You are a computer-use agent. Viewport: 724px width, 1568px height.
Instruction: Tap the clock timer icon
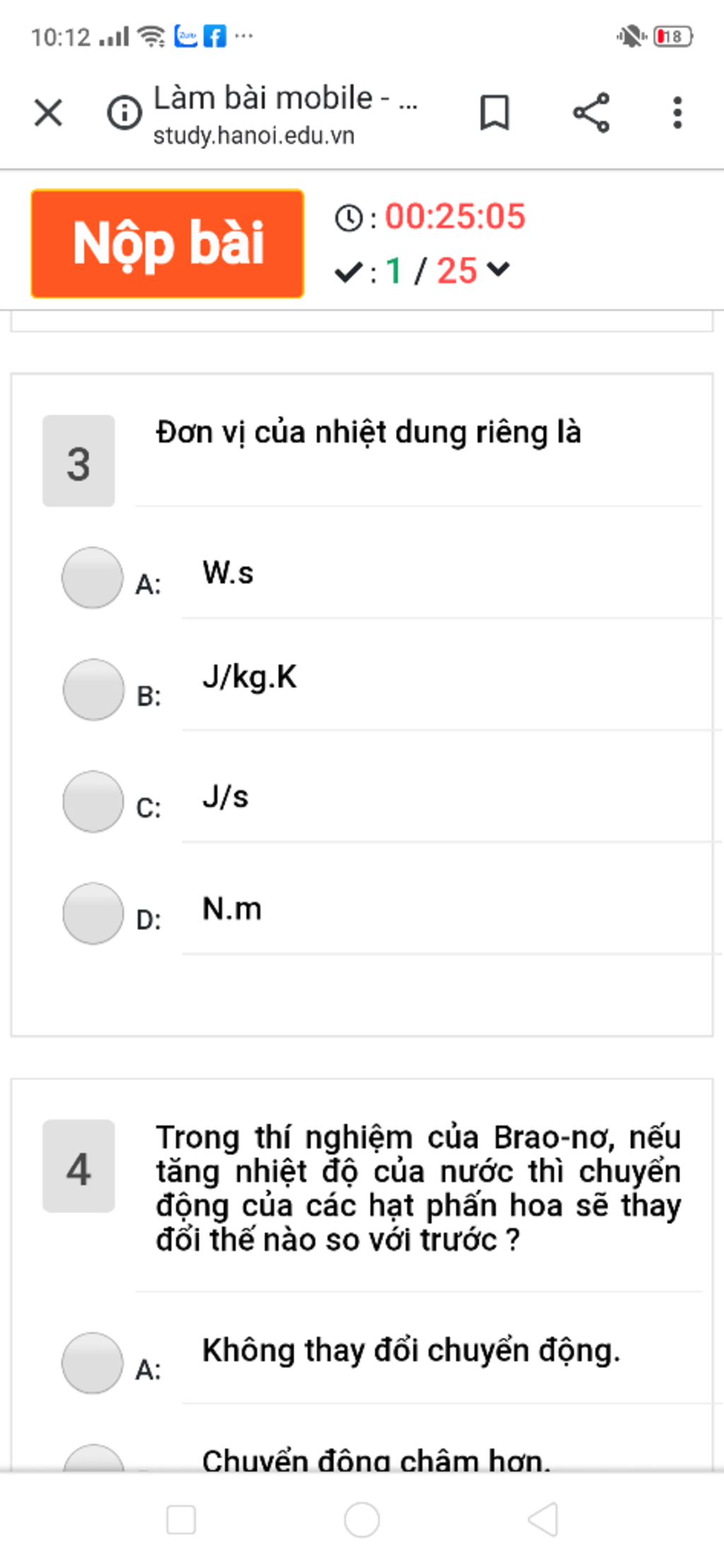coord(349,218)
